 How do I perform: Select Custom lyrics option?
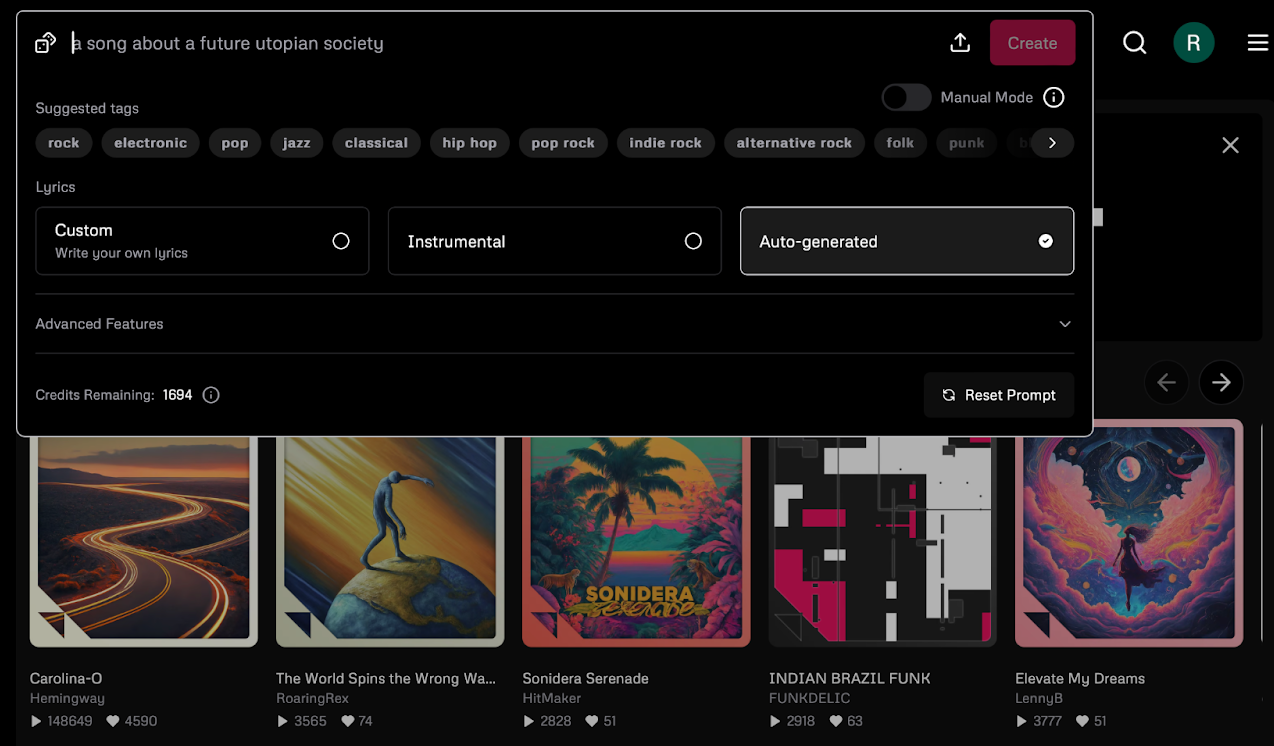tap(202, 241)
